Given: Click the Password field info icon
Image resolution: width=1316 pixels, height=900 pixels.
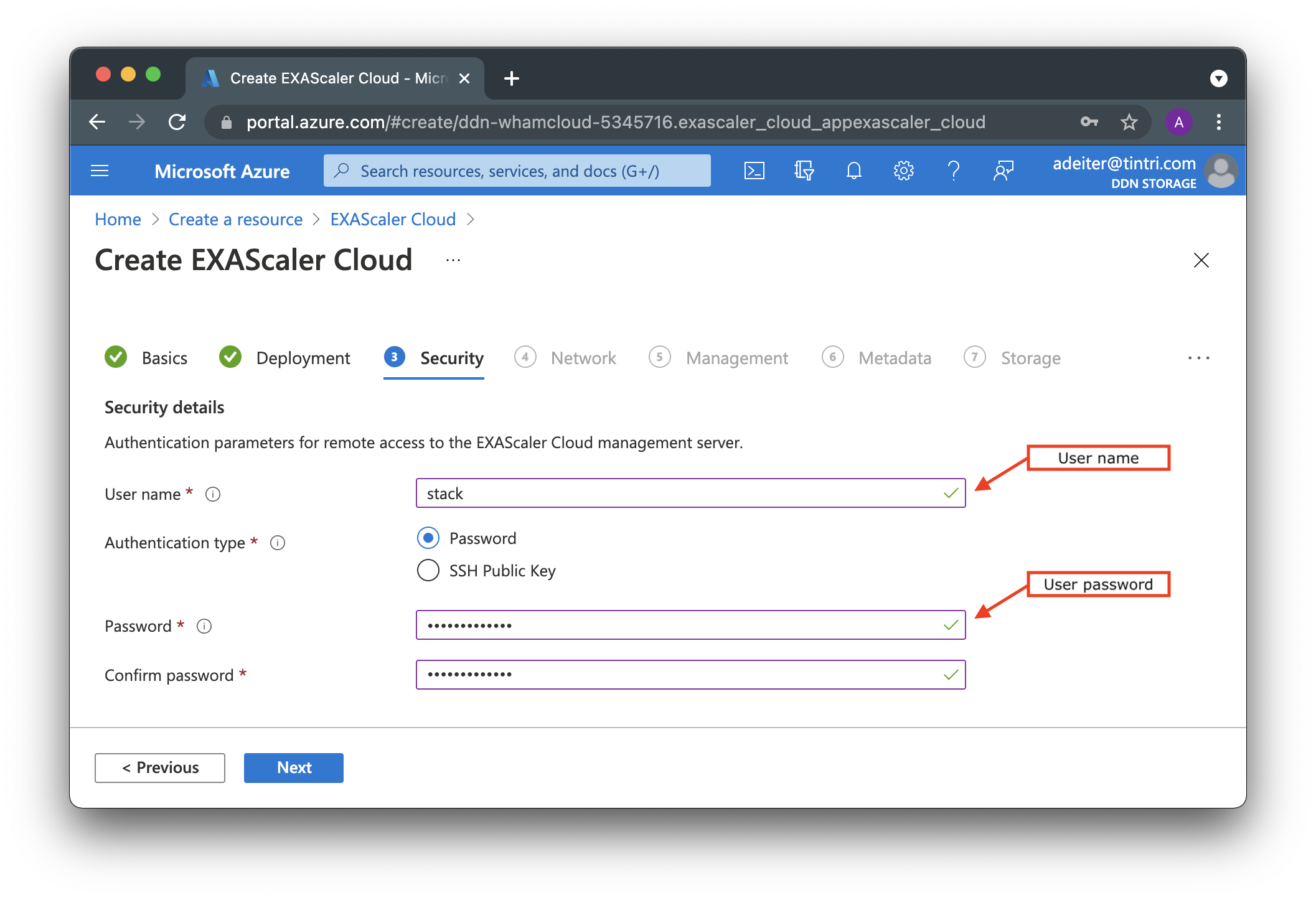Looking at the screenshot, I should pyautogui.click(x=204, y=626).
